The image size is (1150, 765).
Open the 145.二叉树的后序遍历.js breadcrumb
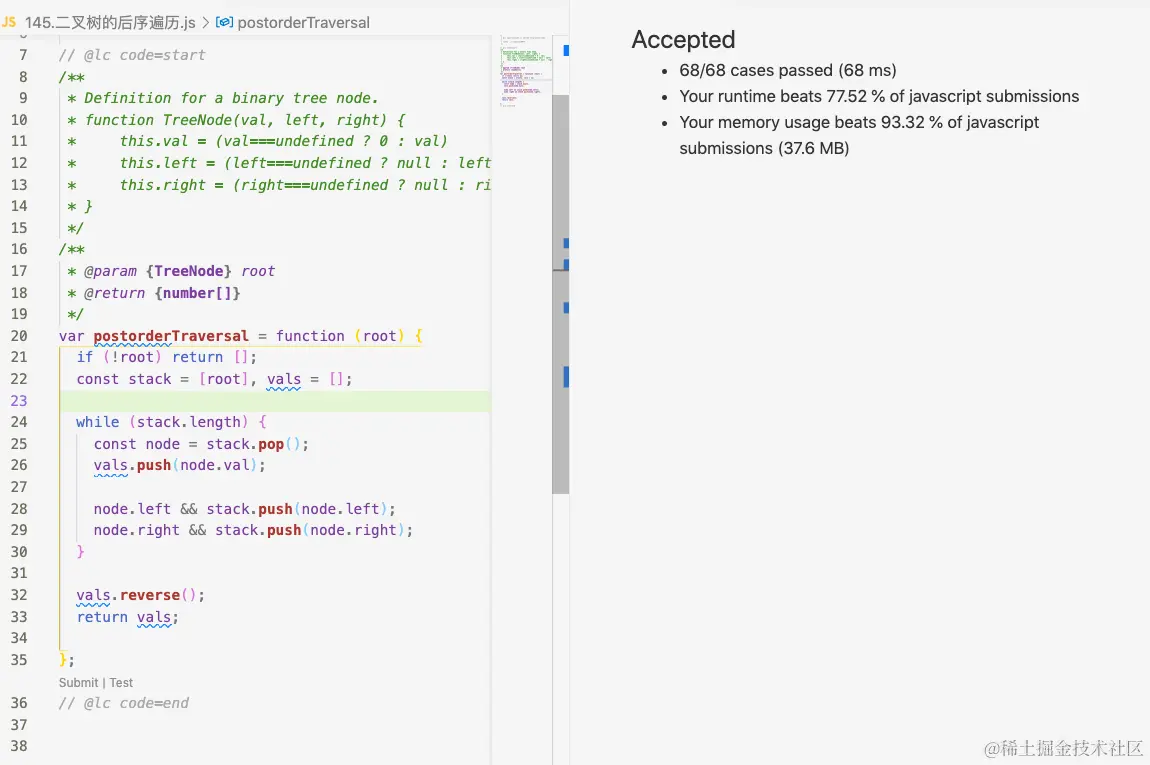pos(110,23)
